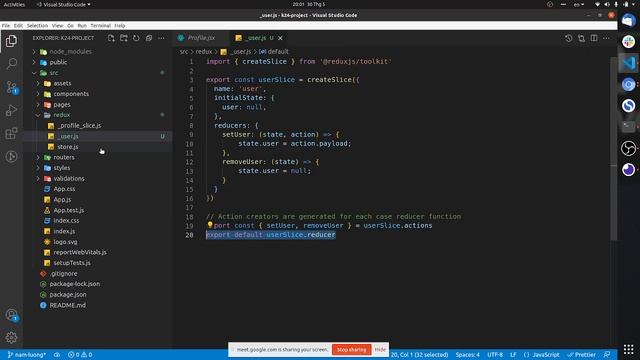Click the New Folder icon in Explorer

(124, 38)
